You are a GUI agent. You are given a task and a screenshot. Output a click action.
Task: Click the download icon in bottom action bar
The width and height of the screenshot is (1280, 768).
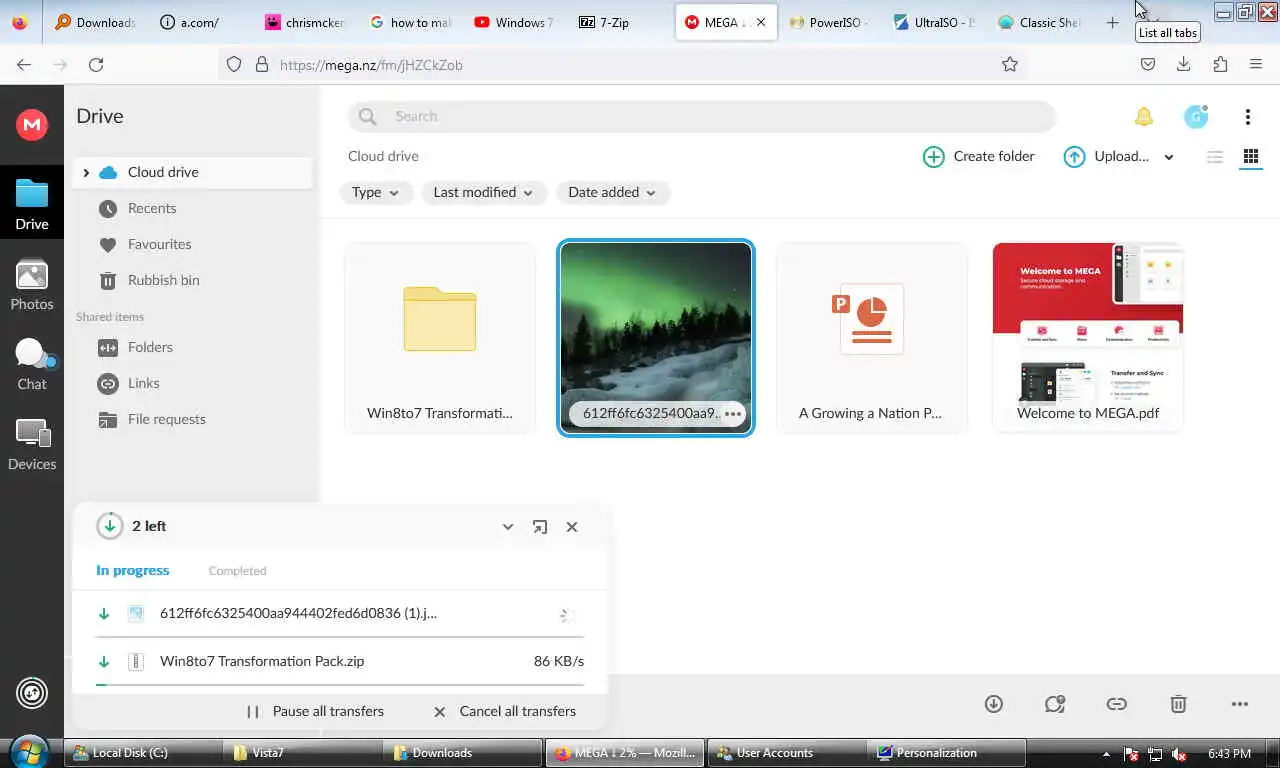[x=994, y=704]
